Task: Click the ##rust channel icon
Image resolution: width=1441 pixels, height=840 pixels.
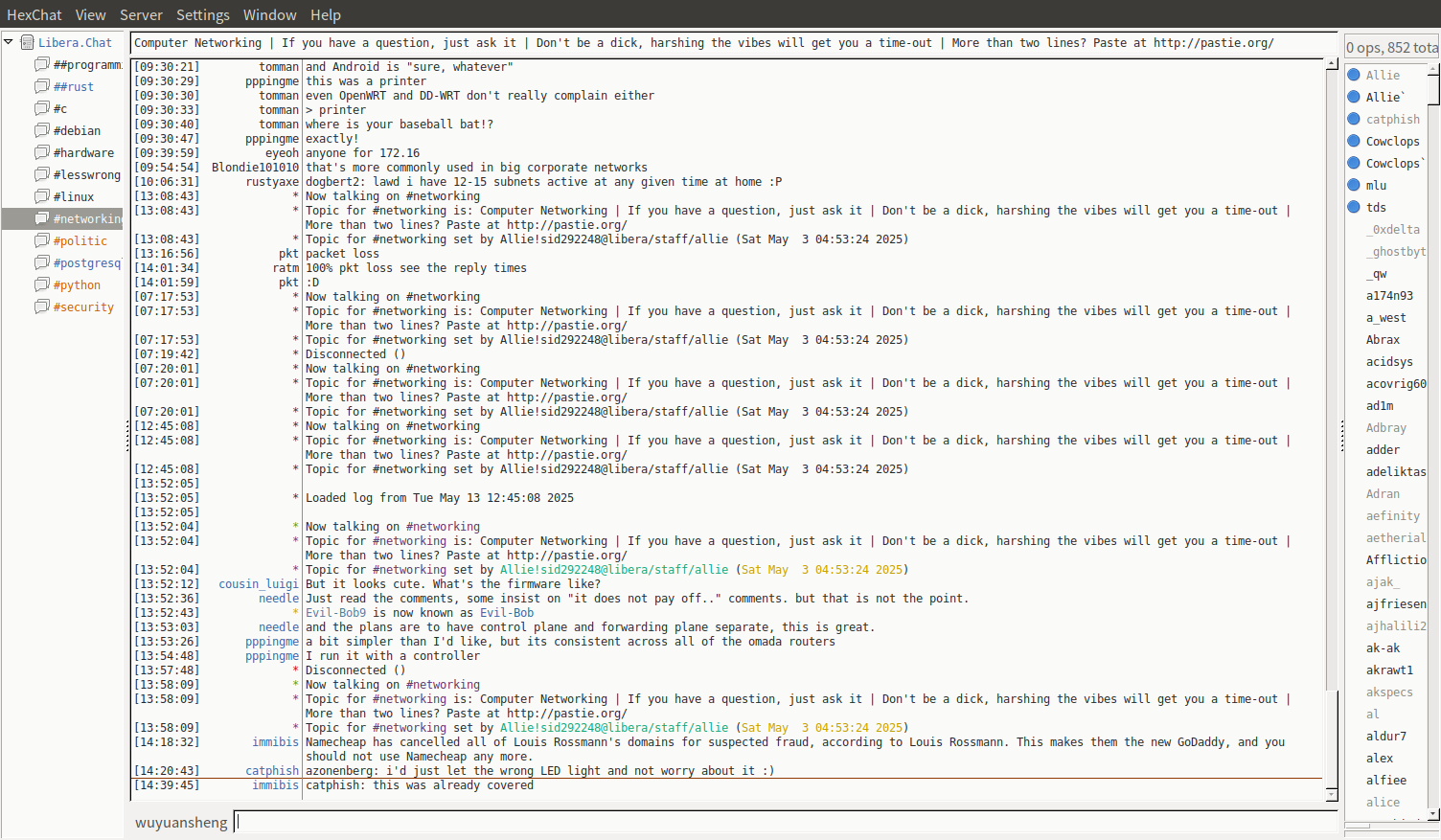Action: [41, 86]
